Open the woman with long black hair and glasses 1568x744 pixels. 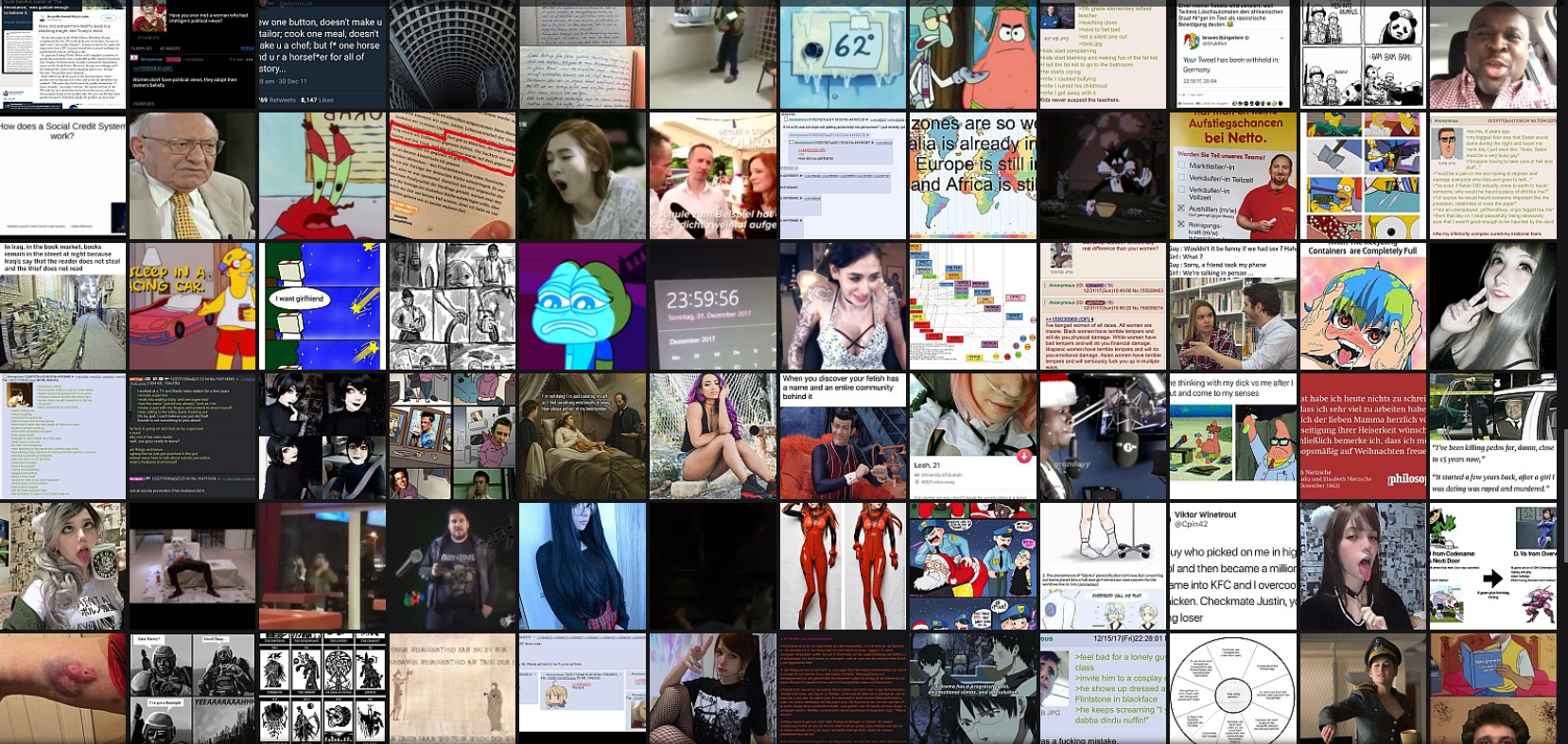583,566
